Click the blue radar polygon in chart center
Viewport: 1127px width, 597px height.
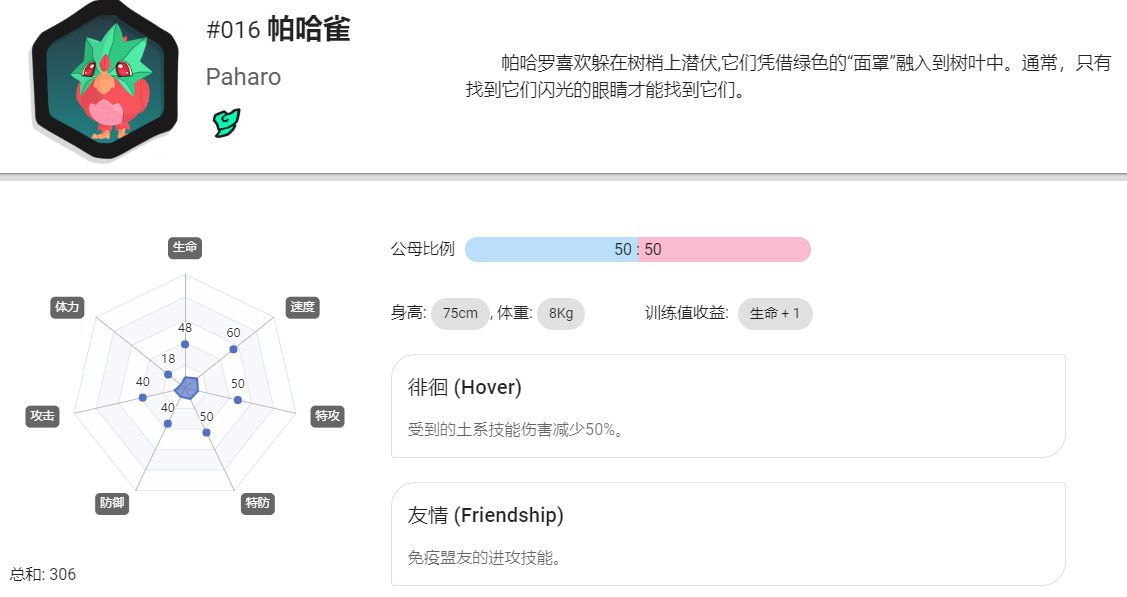tap(187, 388)
